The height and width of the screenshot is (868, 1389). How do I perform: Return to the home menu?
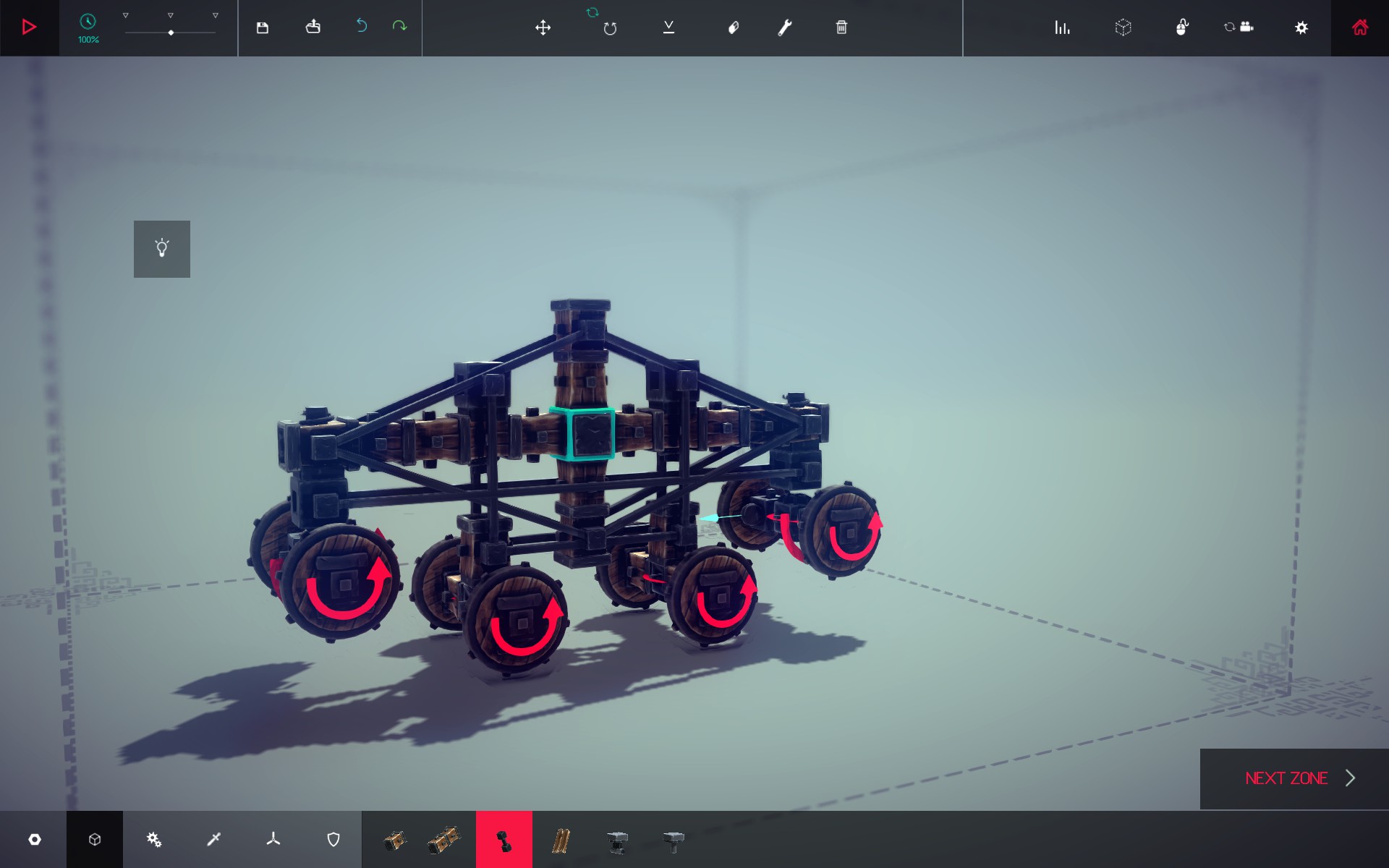[x=1360, y=27]
